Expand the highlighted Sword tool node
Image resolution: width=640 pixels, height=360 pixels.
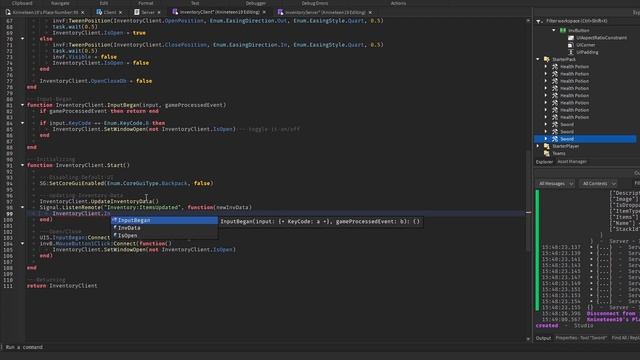tap(546, 139)
